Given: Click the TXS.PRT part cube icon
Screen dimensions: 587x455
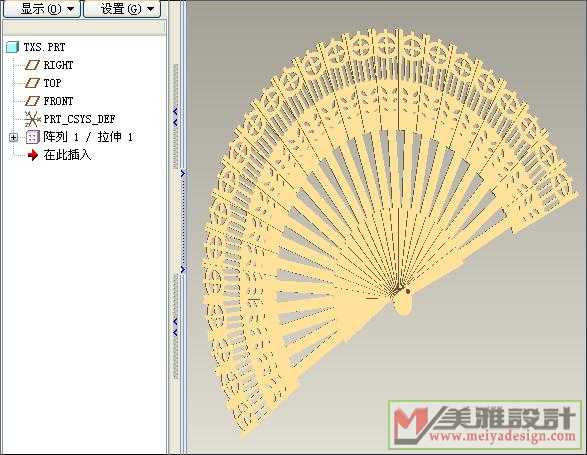Looking at the screenshot, I should (x=12, y=47).
